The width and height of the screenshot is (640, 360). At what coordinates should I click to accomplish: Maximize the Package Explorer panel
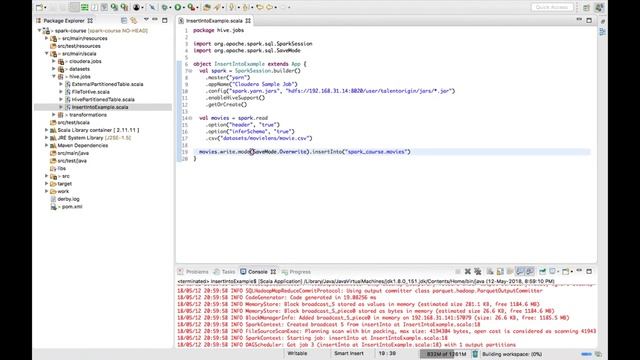tap(165, 20)
